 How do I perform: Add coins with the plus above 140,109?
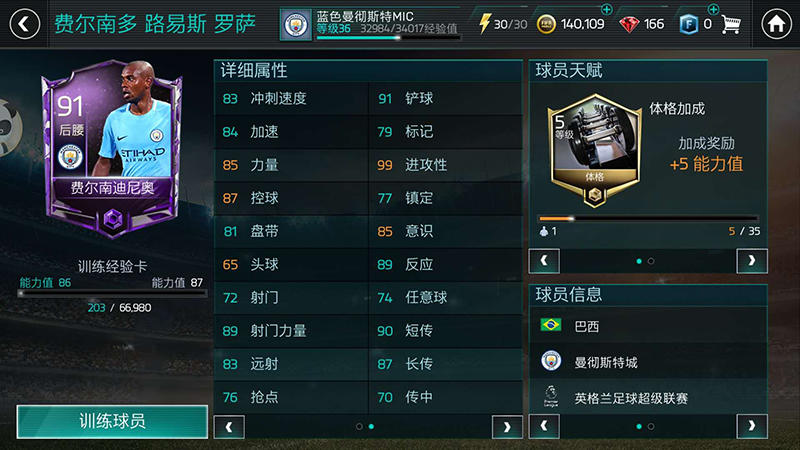606,9
